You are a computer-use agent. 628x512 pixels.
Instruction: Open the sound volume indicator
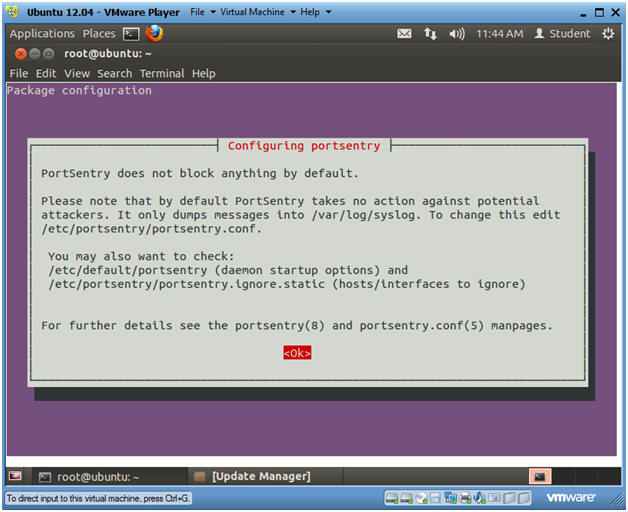(x=457, y=34)
